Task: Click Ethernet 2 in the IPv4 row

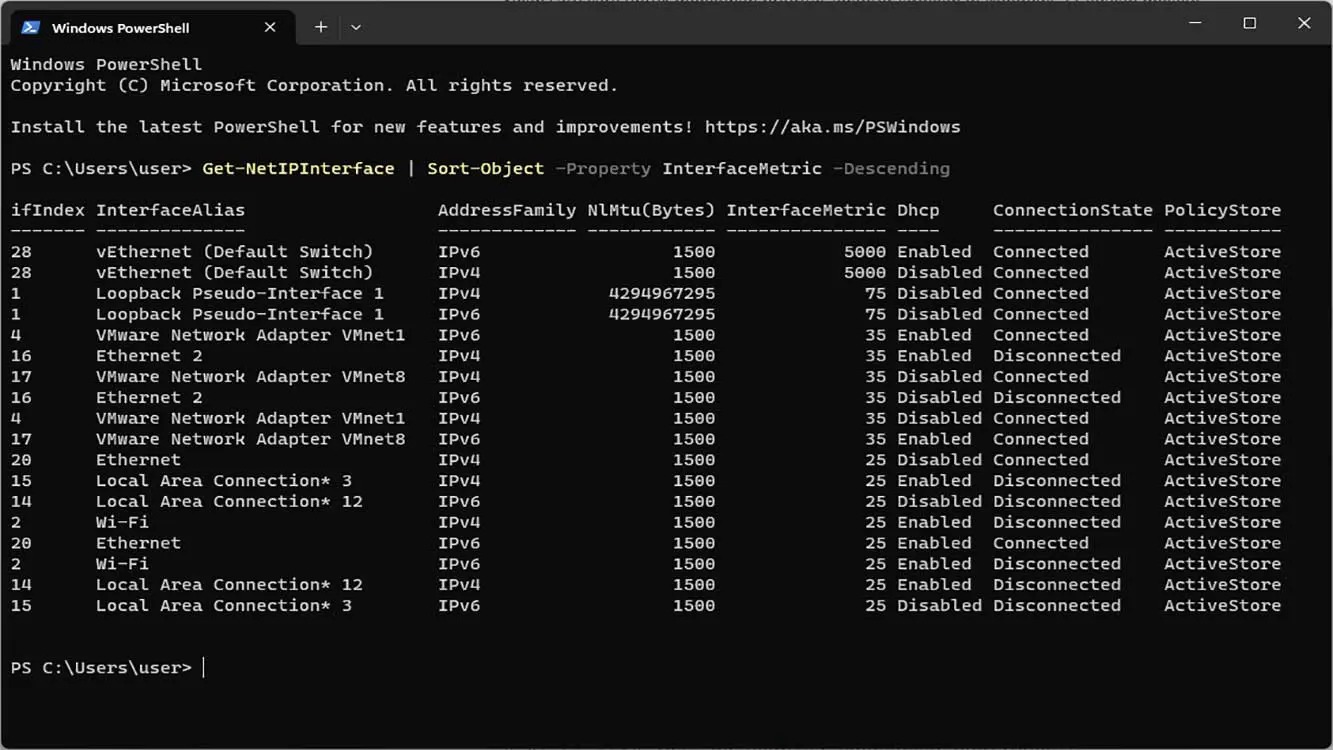Action: 149,355
